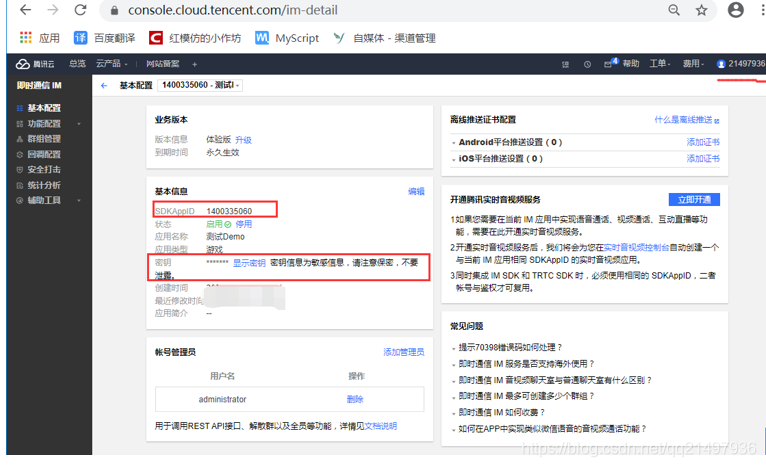Image resolution: width=766 pixels, height=467 pixels.
Task: Click the 立即开通 button
Action: click(x=694, y=199)
